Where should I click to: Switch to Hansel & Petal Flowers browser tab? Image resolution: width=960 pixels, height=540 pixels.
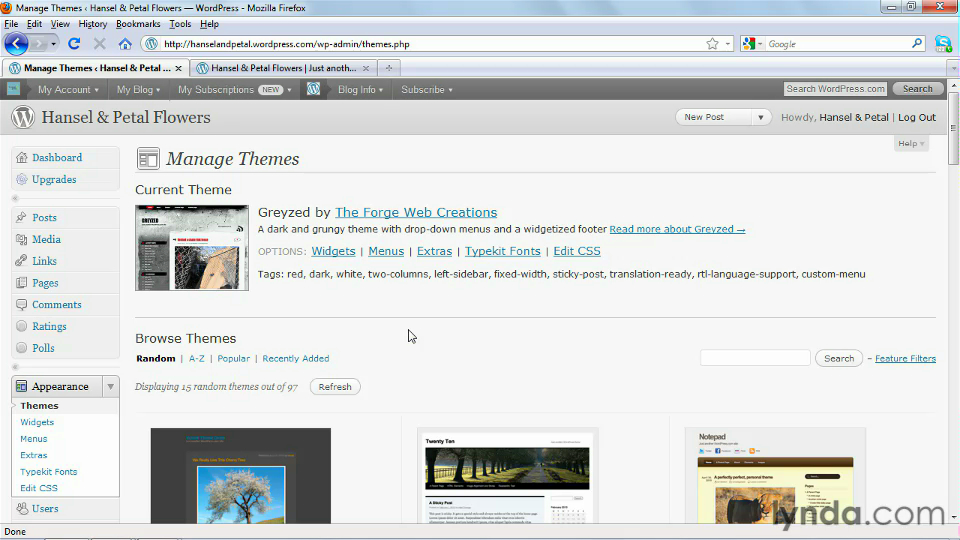coord(283,68)
